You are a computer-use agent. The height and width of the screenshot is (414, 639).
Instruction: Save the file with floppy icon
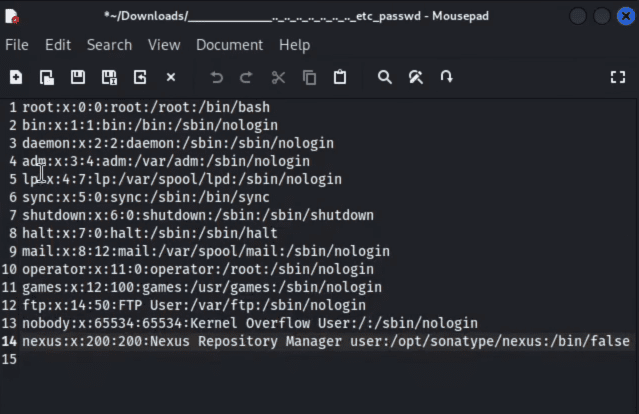[x=78, y=77]
